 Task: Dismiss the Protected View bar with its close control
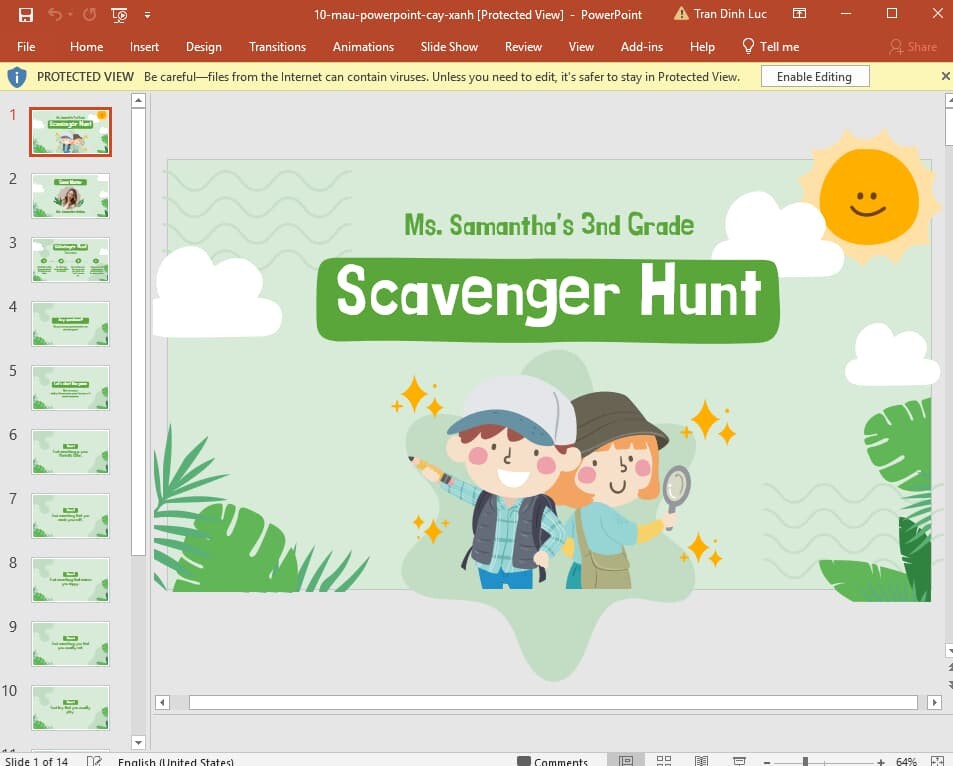click(x=944, y=75)
